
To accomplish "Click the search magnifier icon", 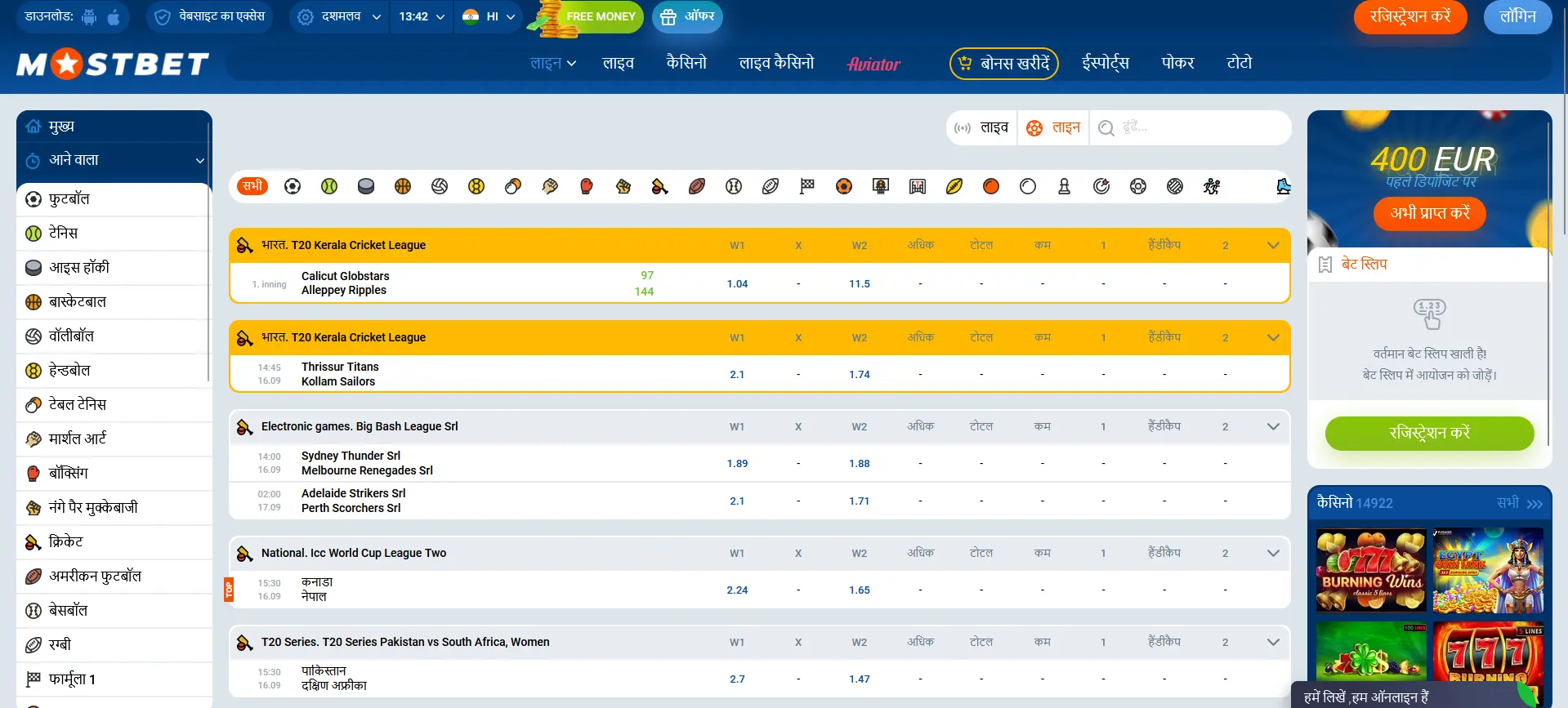I will [1106, 128].
